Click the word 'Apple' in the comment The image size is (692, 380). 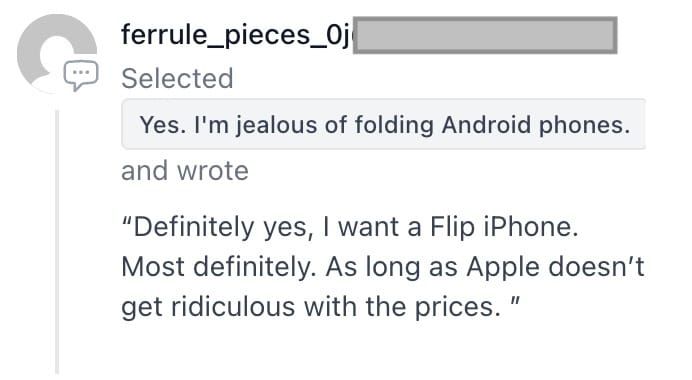click(x=503, y=268)
